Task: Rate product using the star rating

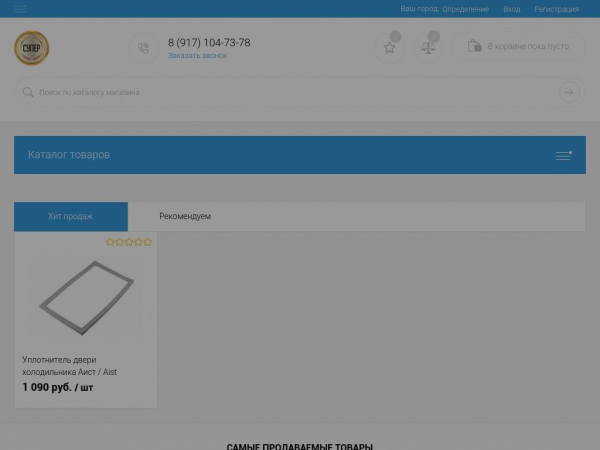Action: (129, 242)
